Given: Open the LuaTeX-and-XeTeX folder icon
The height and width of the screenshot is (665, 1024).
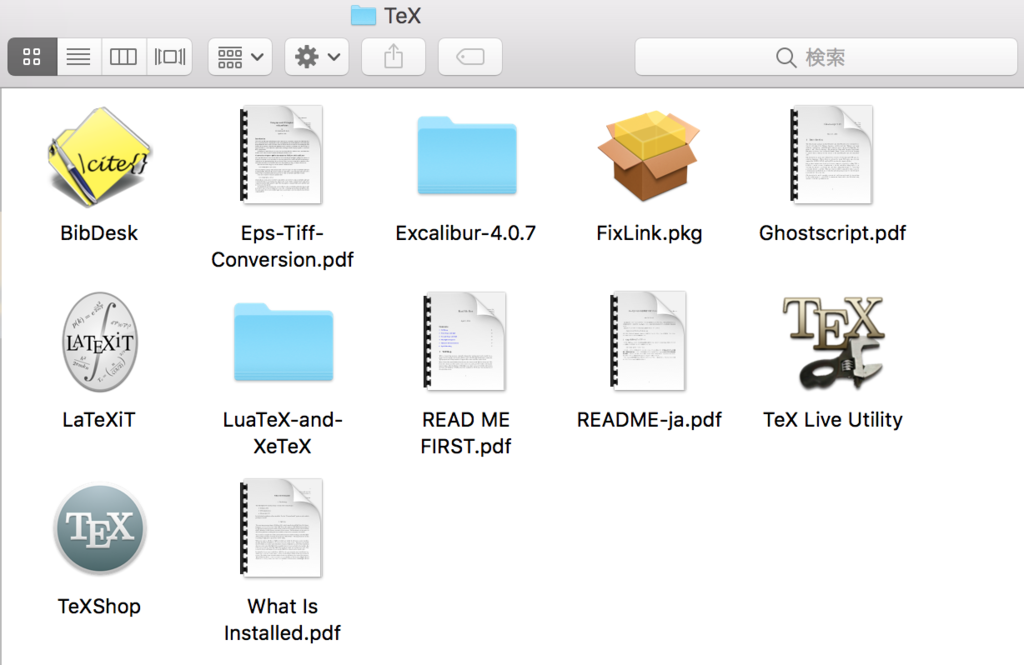Looking at the screenshot, I should point(283,342).
